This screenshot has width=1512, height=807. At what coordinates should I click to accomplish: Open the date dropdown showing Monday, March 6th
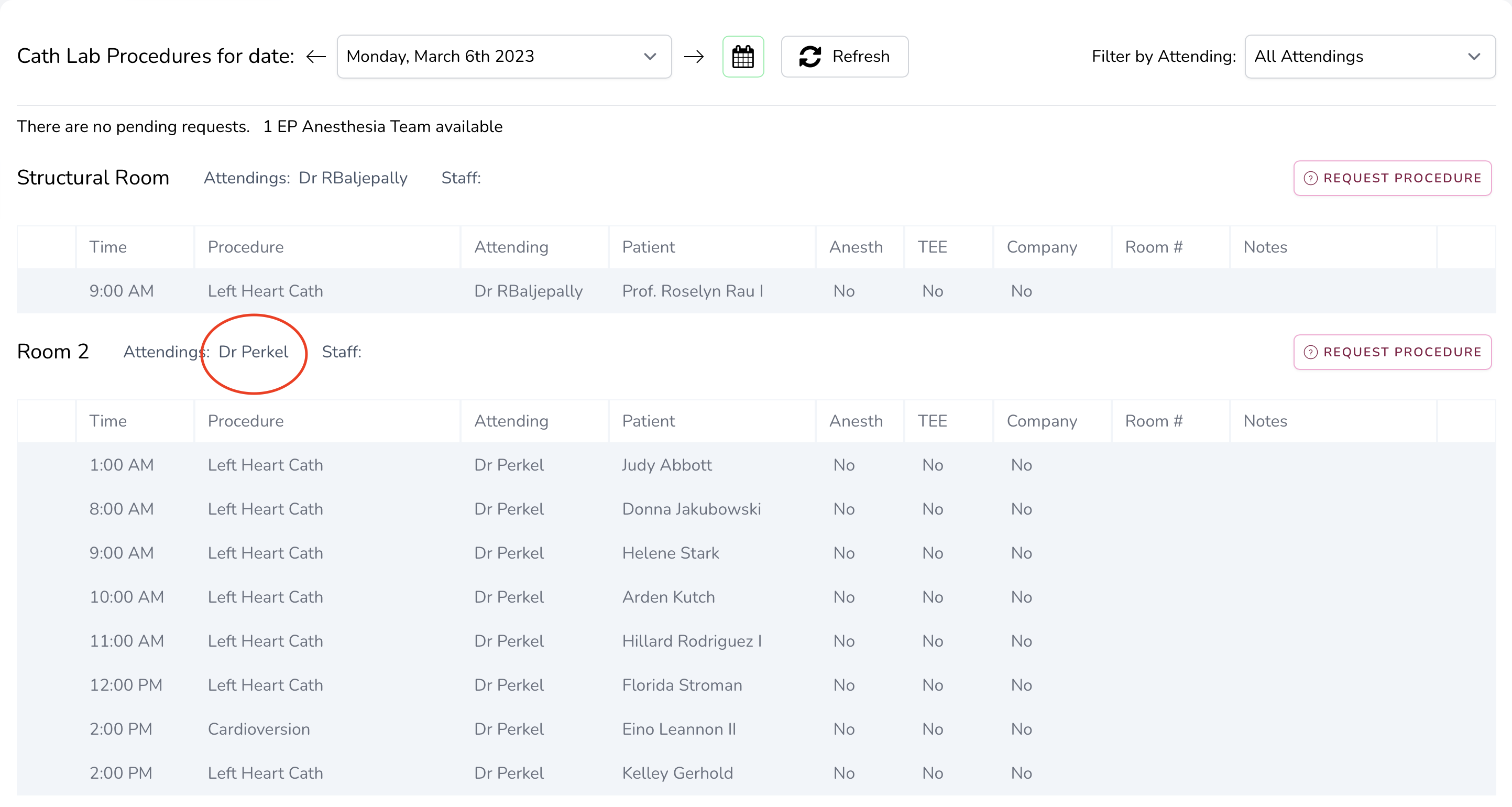pos(503,57)
